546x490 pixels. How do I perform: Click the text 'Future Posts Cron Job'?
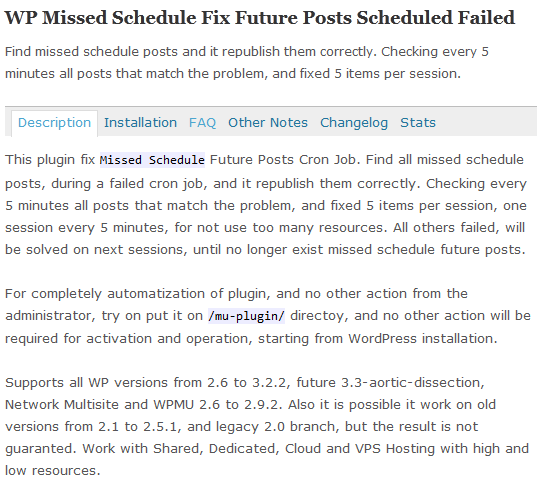coord(283,160)
